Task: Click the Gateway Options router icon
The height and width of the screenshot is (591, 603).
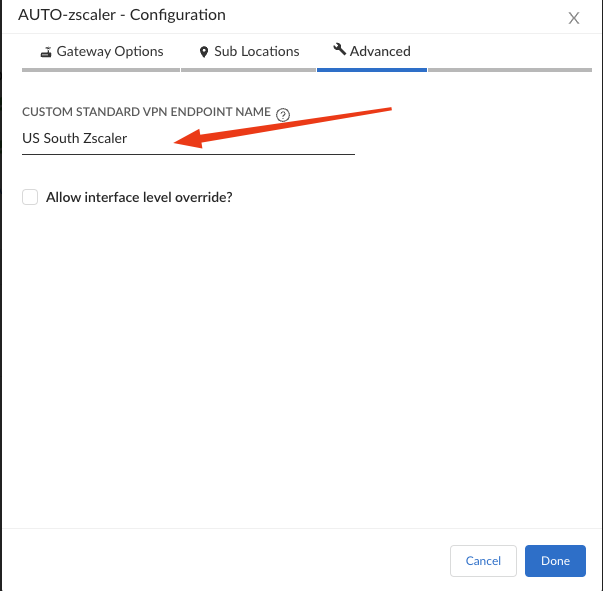Action: [46, 52]
